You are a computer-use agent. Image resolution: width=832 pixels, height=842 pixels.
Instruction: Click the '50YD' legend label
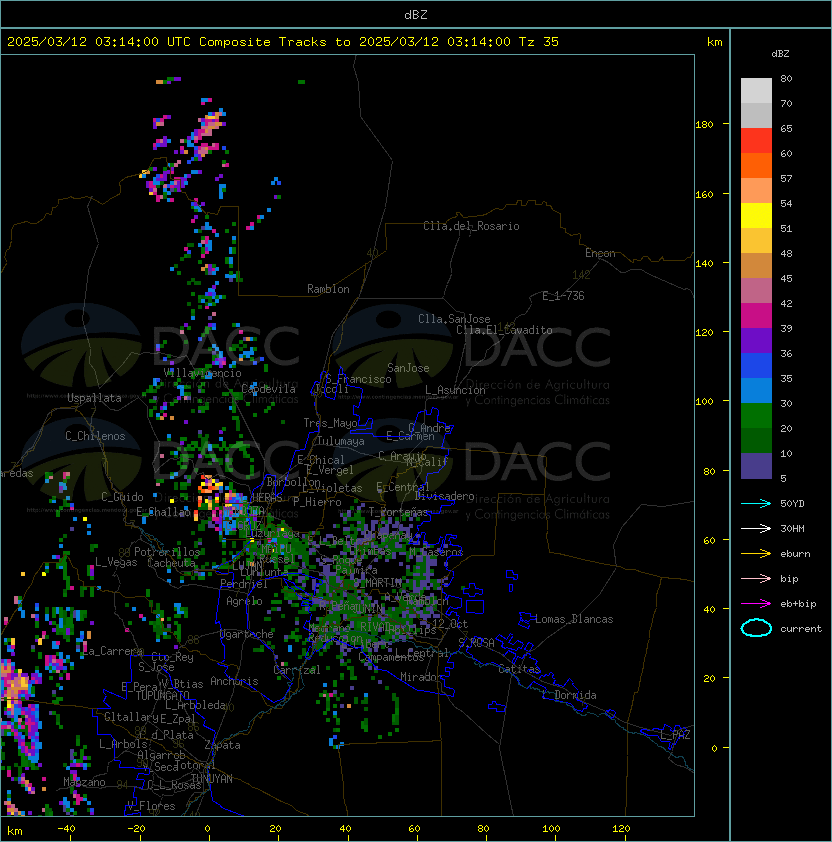click(792, 504)
